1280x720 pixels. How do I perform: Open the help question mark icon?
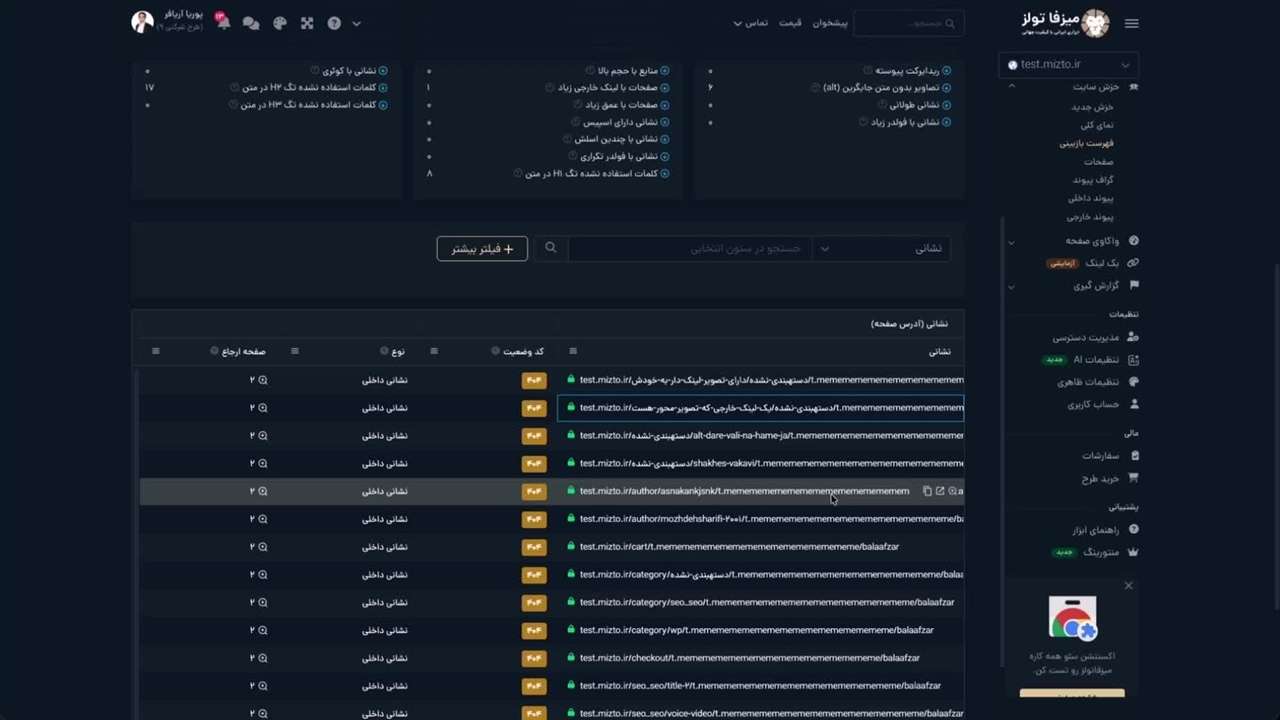[334, 23]
